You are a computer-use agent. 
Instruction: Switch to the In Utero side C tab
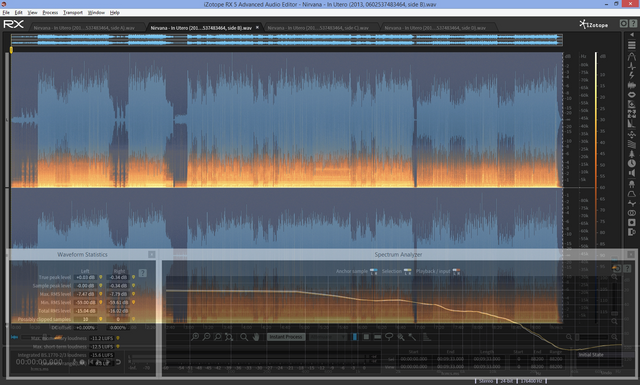tap(318, 28)
